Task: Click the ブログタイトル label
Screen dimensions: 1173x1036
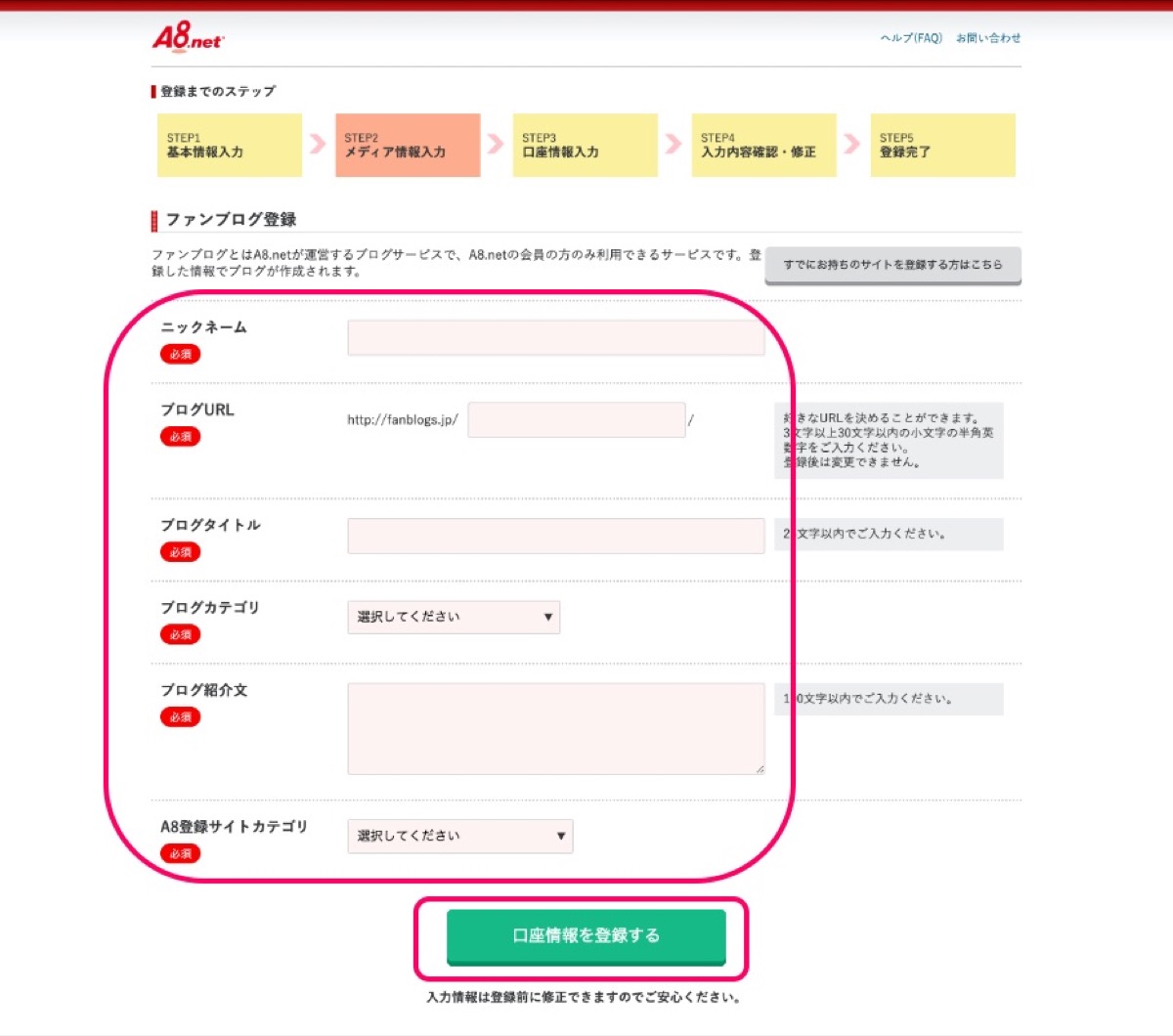Action: point(210,525)
